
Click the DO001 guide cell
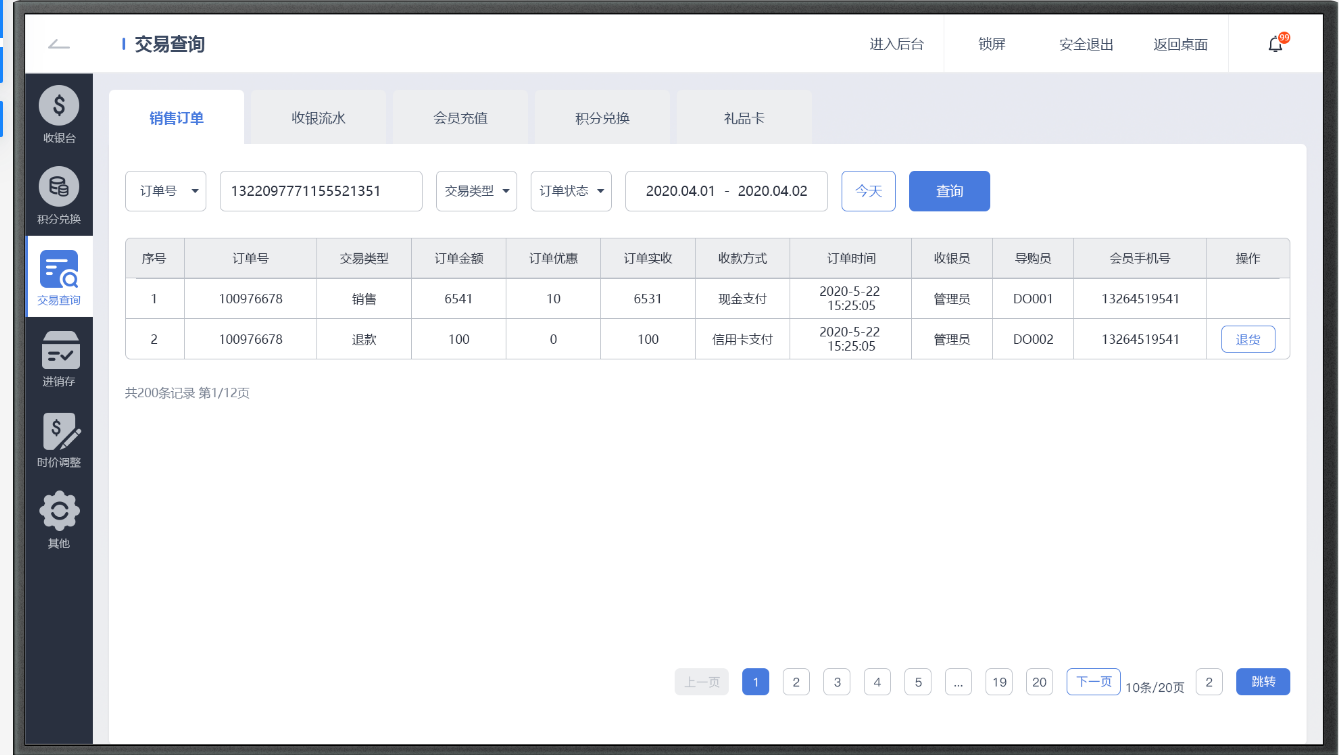pos(1033,298)
